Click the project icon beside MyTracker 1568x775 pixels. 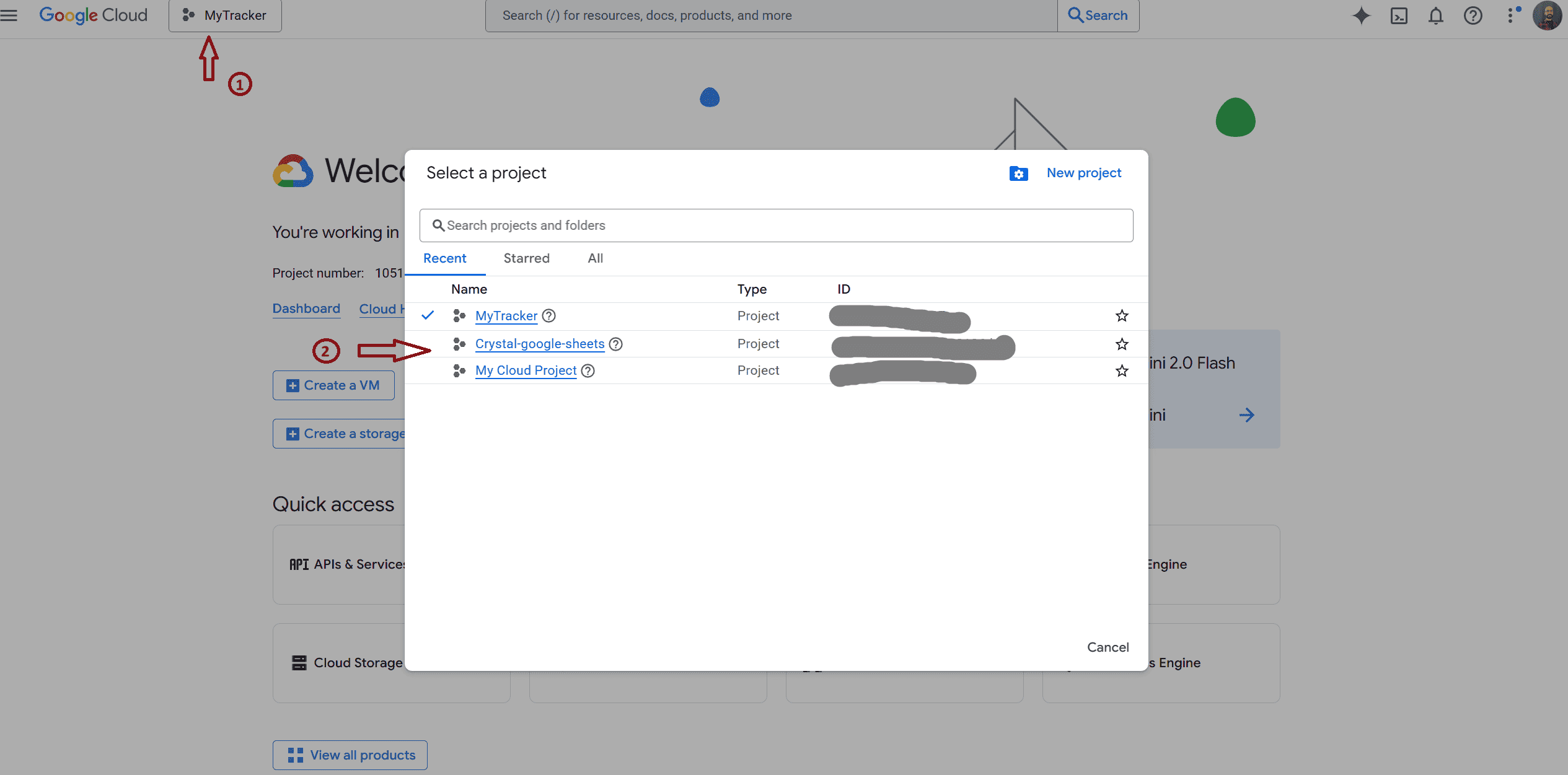[x=459, y=316]
